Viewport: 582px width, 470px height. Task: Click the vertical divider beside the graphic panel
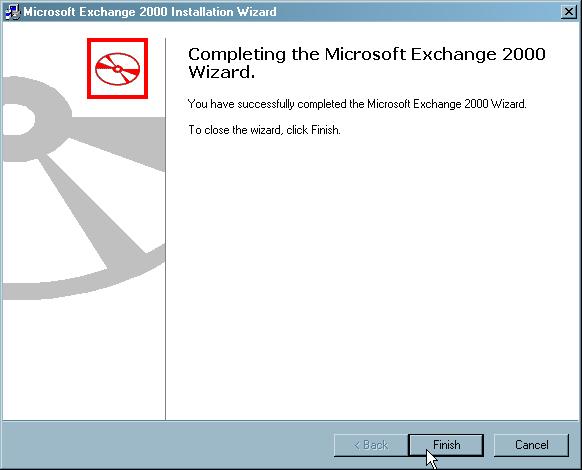point(166,228)
